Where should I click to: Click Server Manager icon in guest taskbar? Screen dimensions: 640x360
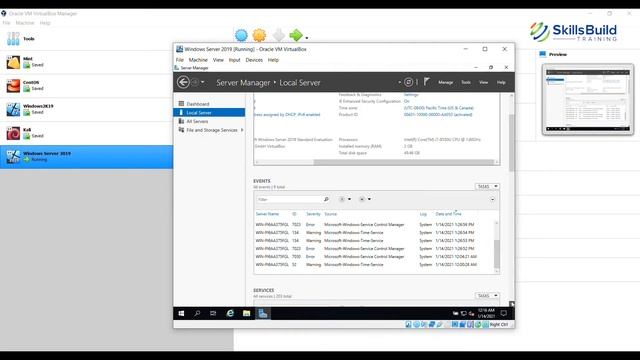(263, 313)
